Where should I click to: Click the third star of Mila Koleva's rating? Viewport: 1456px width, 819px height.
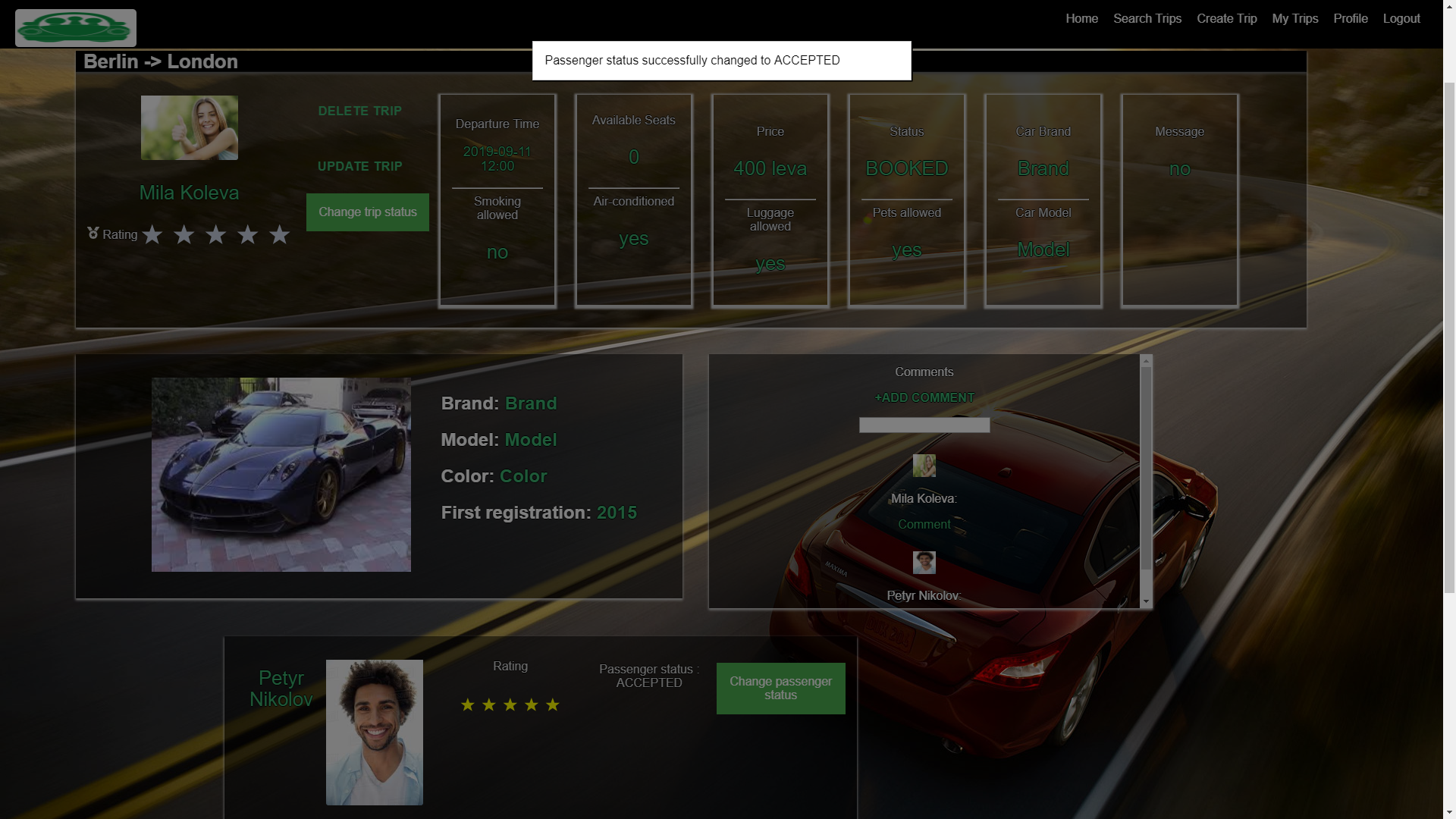point(216,235)
